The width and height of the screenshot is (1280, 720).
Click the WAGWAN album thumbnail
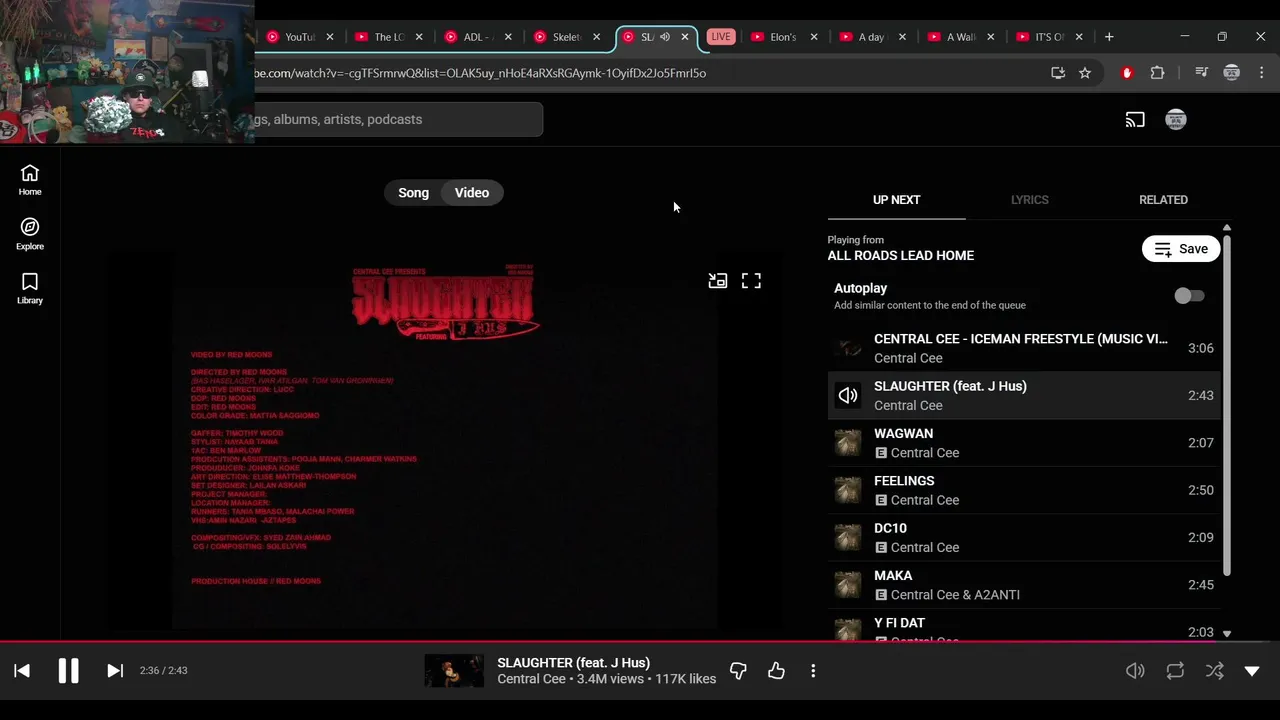(x=848, y=443)
